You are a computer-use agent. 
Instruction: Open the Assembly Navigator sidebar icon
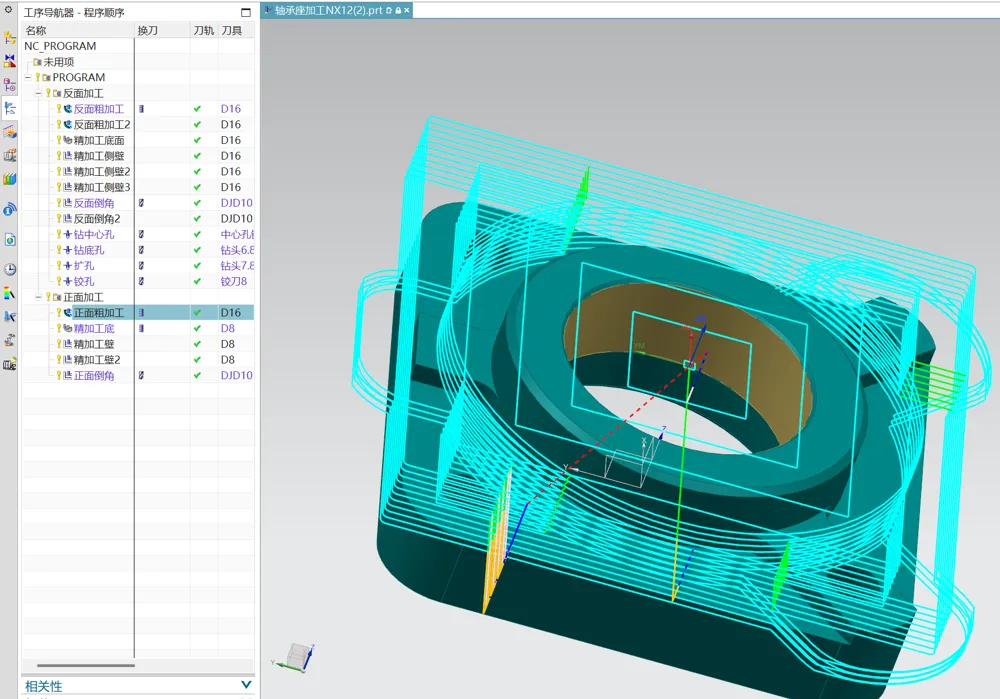10,38
